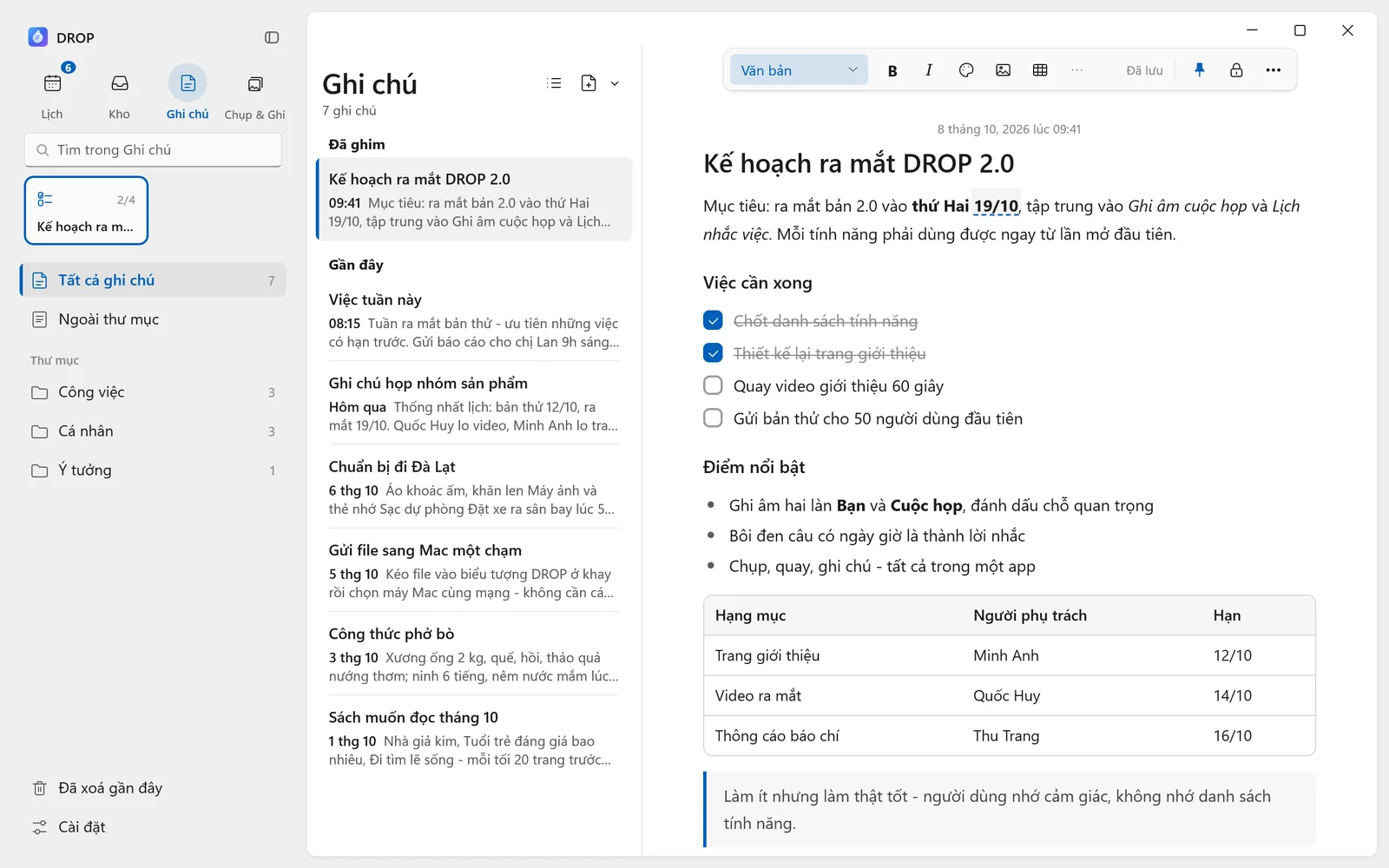Open the note more options menu
1389x868 pixels.
coord(1274,70)
